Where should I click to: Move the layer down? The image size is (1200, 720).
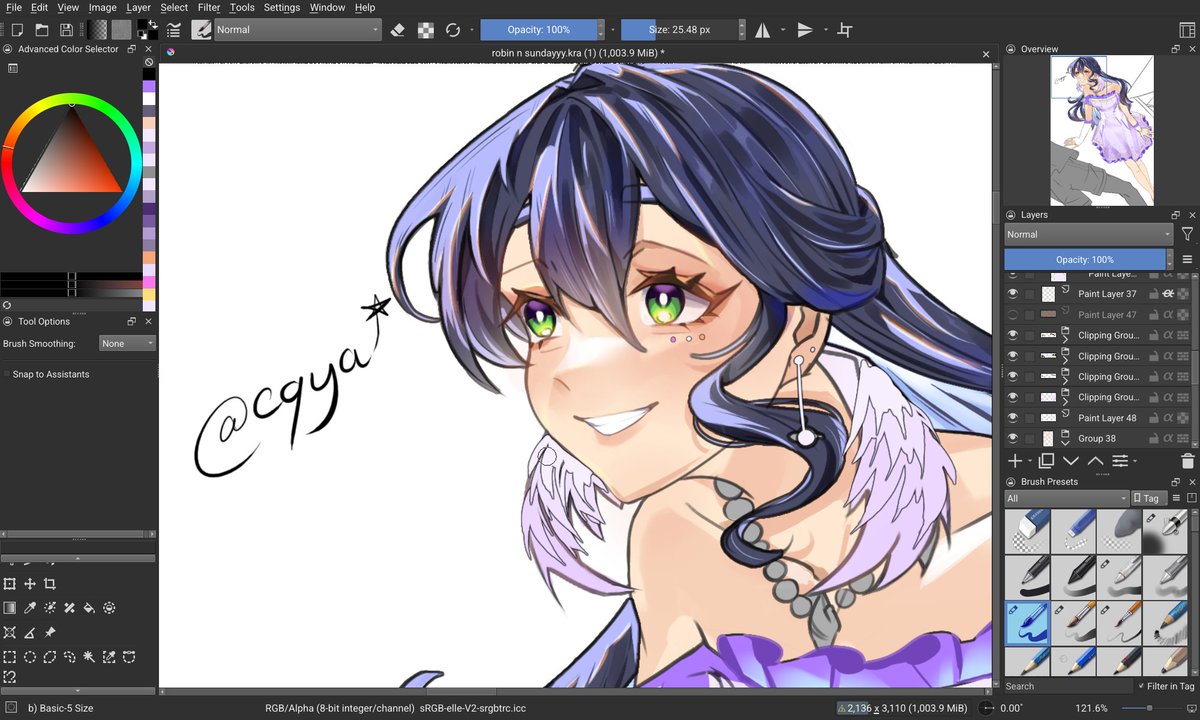click(1071, 461)
